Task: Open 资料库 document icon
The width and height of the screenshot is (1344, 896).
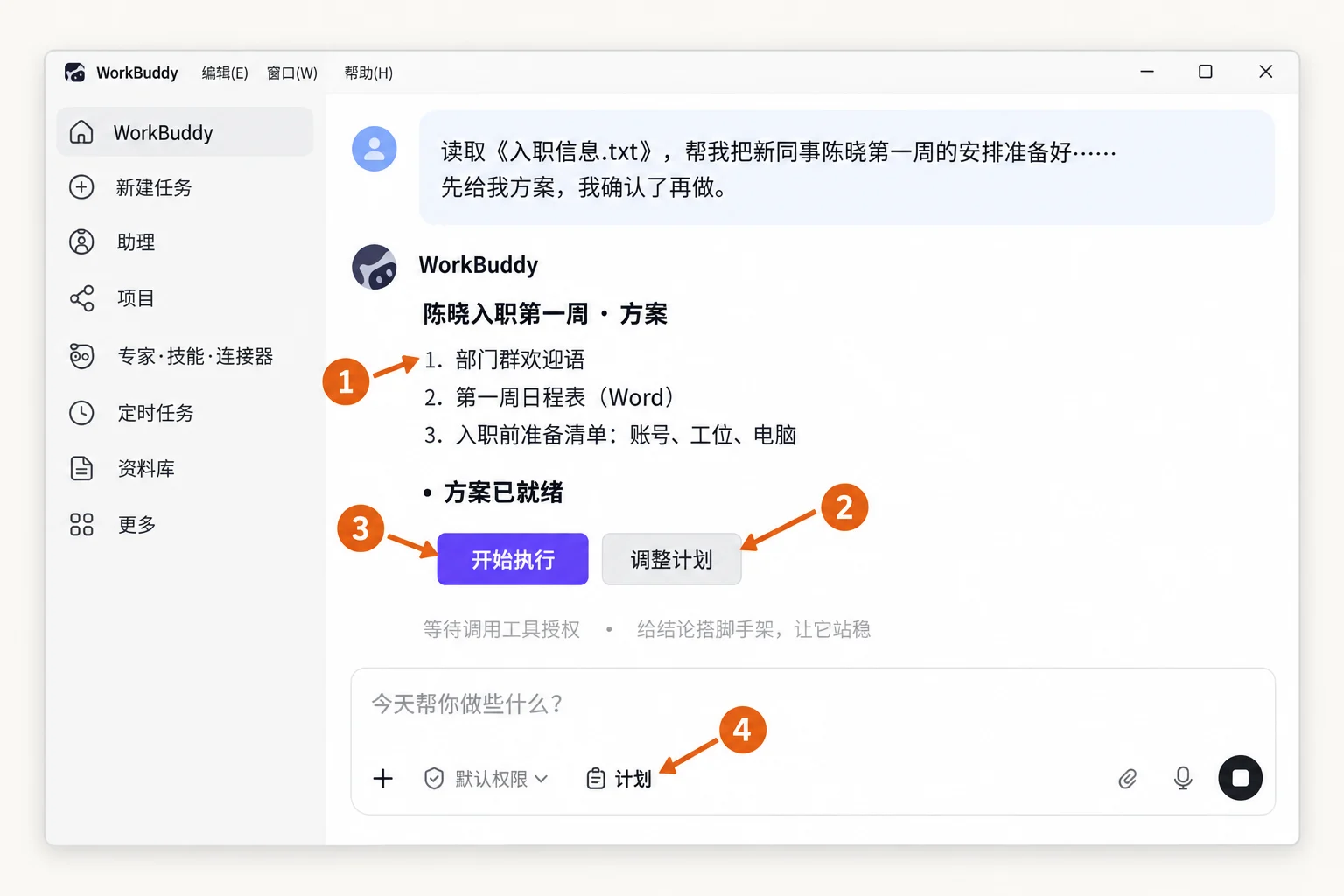Action: click(x=81, y=469)
